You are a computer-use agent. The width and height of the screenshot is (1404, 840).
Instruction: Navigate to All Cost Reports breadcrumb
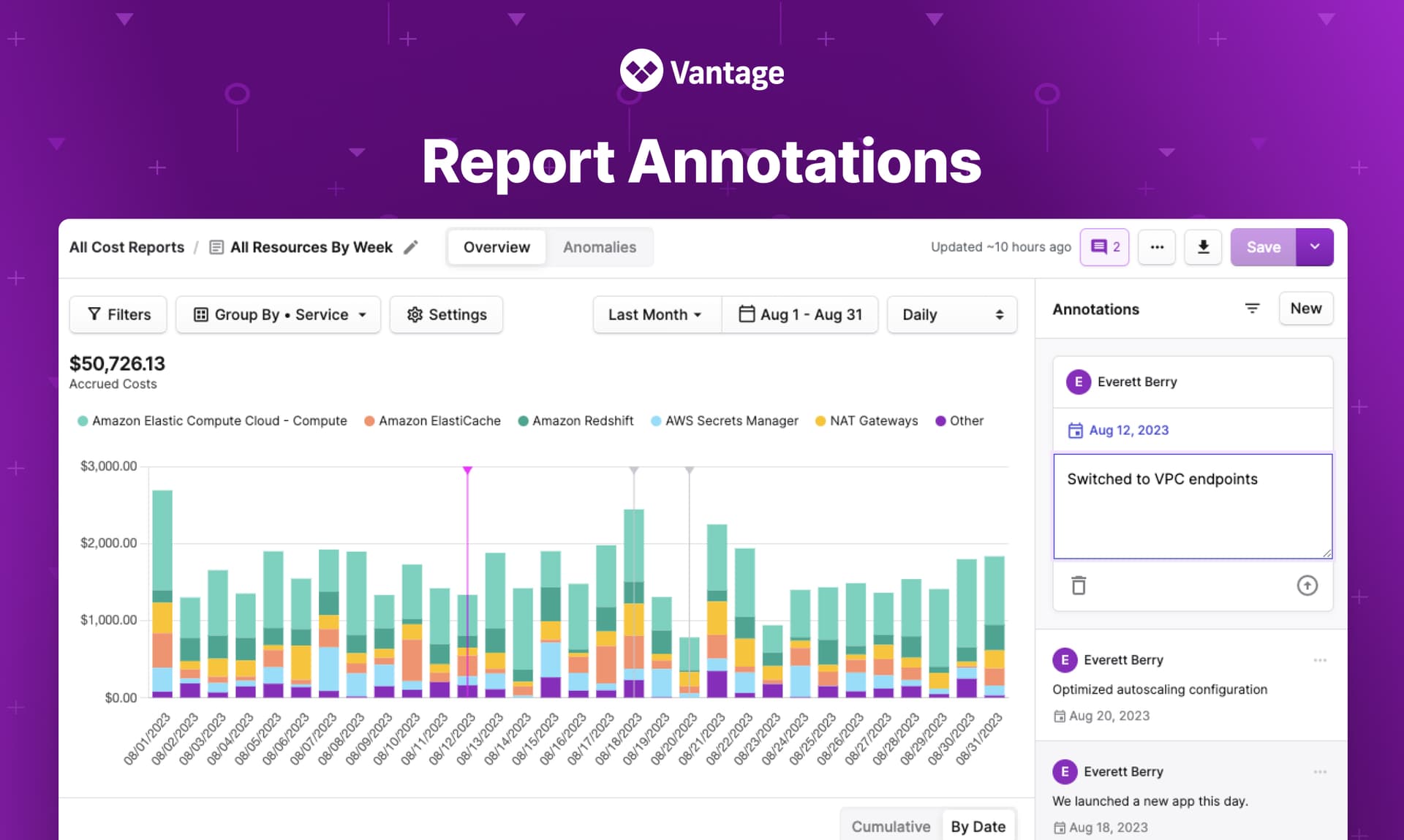point(126,247)
